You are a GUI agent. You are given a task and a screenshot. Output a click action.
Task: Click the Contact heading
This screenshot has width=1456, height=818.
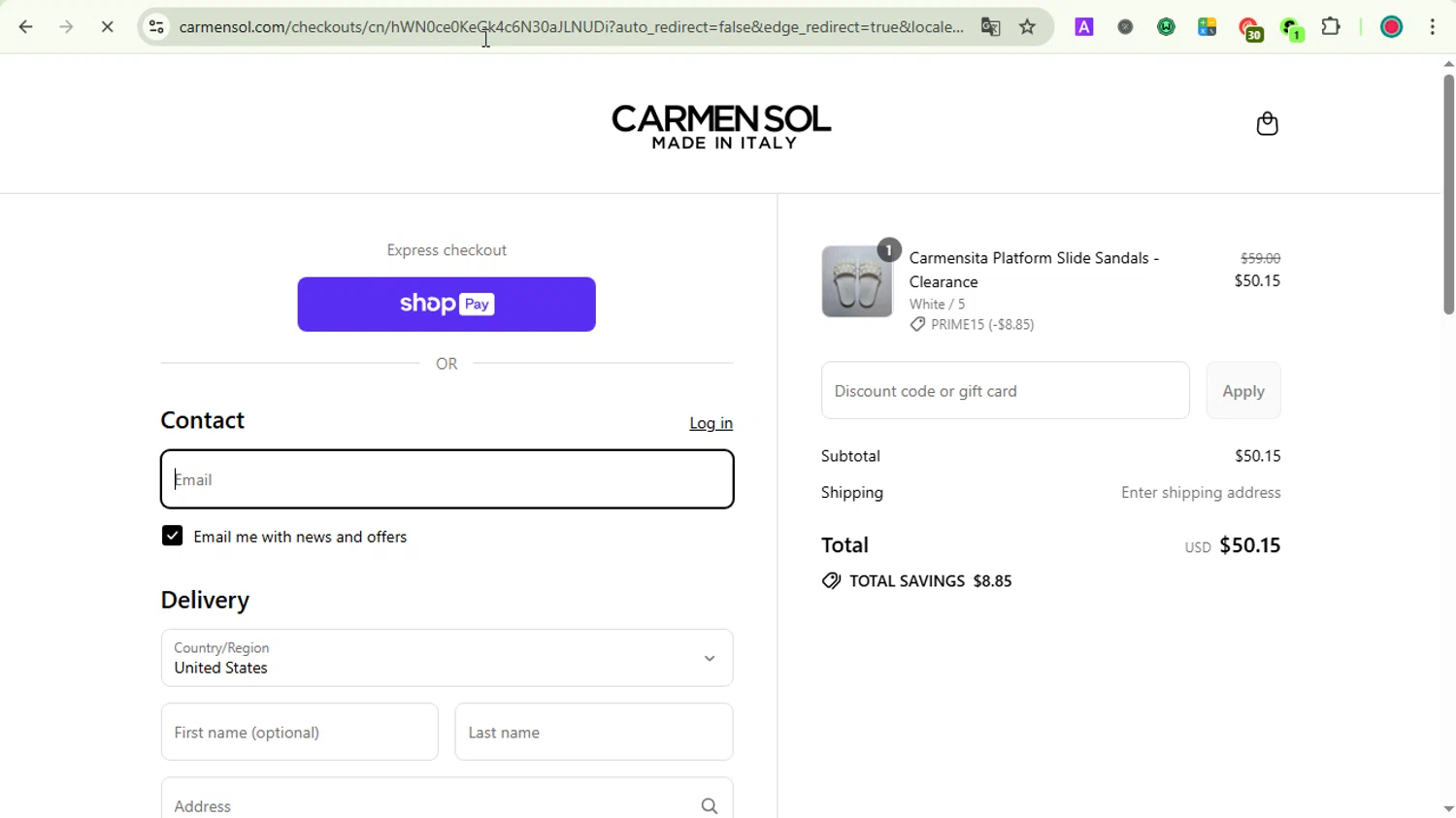tap(203, 420)
